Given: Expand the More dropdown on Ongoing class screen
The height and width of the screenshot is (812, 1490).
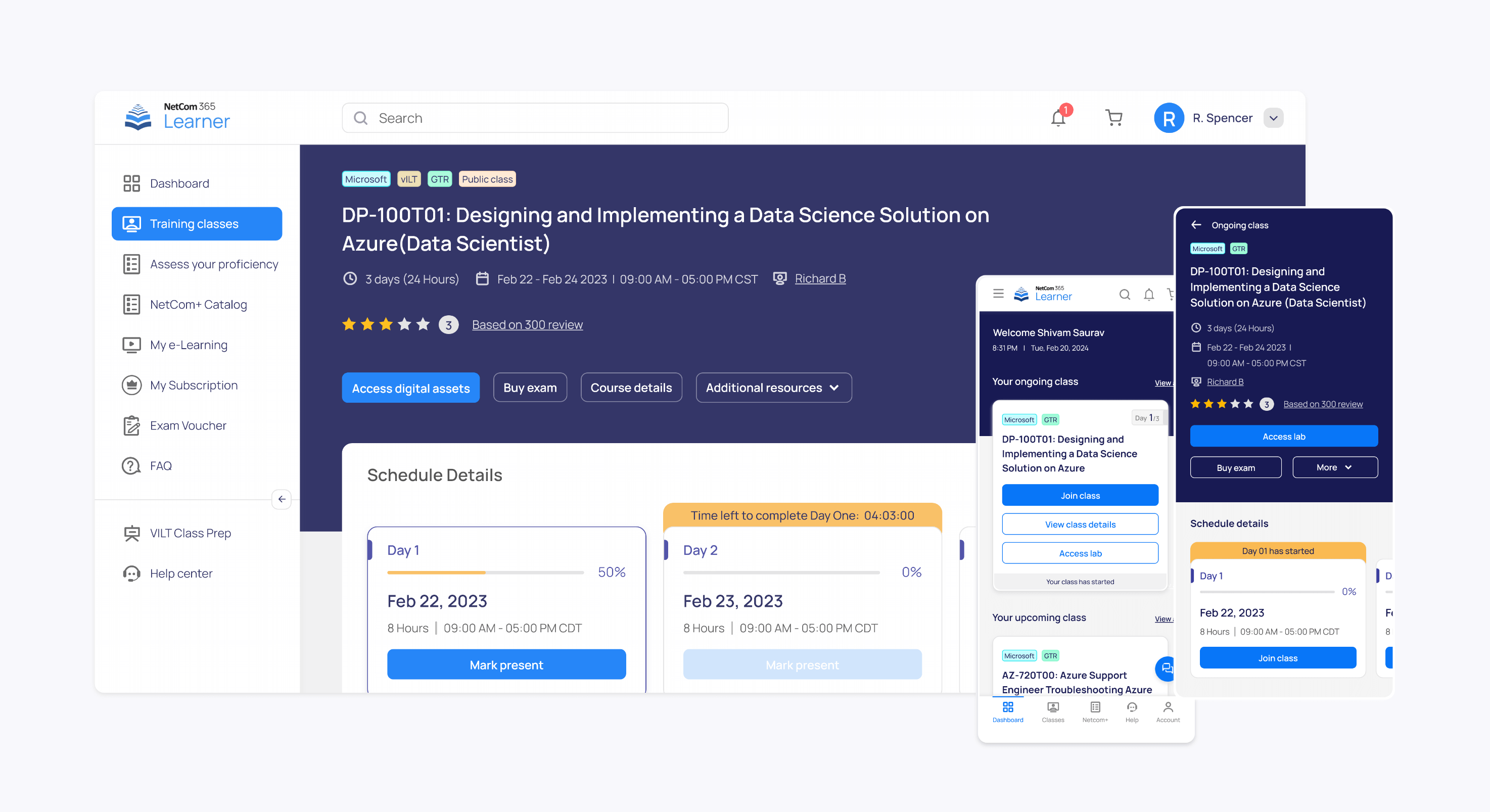Looking at the screenshot, I should tap(1334, 467).
